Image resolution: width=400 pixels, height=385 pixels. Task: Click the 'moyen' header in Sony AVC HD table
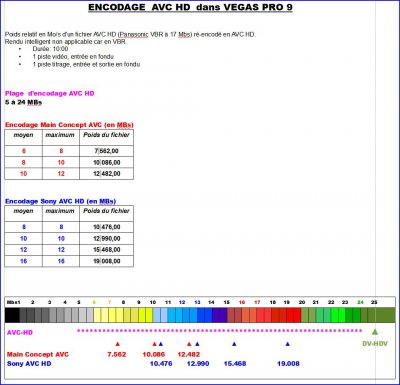tap(23, 211)
